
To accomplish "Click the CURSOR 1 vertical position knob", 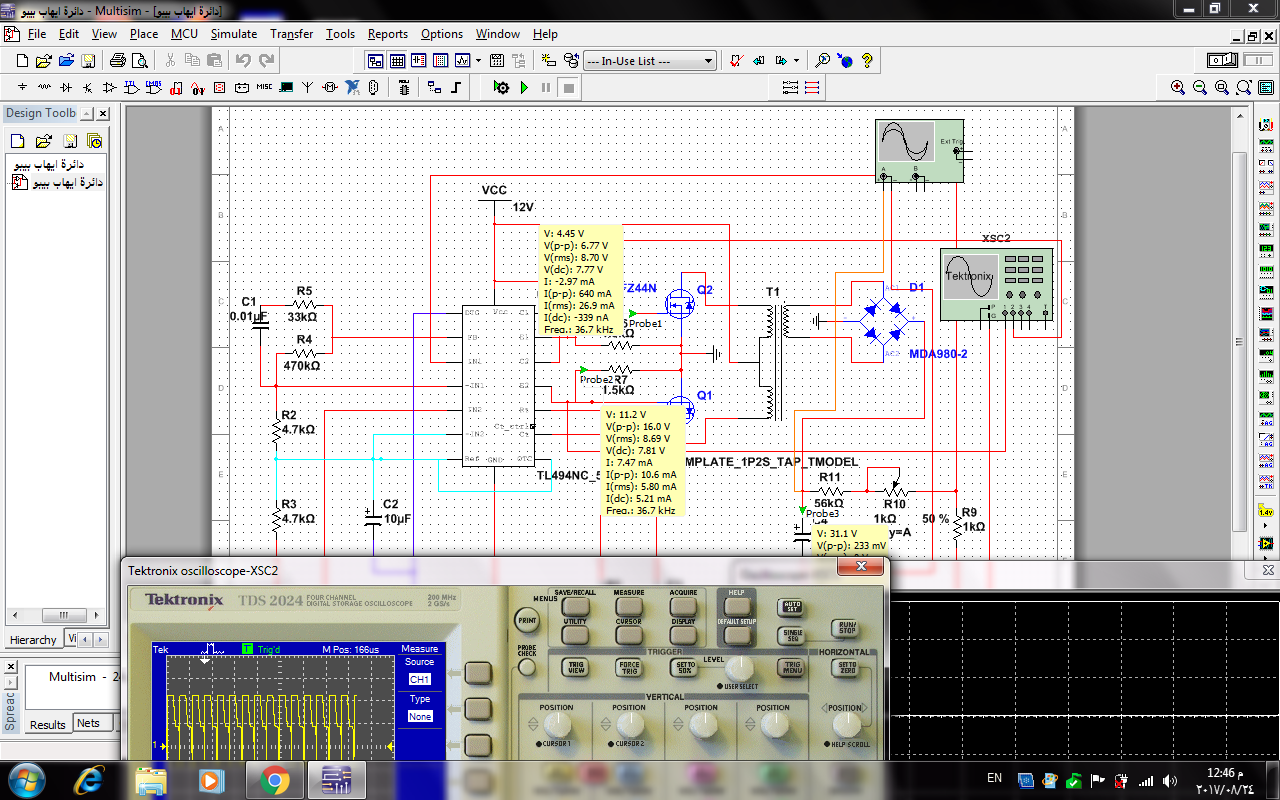I will 557,725.
